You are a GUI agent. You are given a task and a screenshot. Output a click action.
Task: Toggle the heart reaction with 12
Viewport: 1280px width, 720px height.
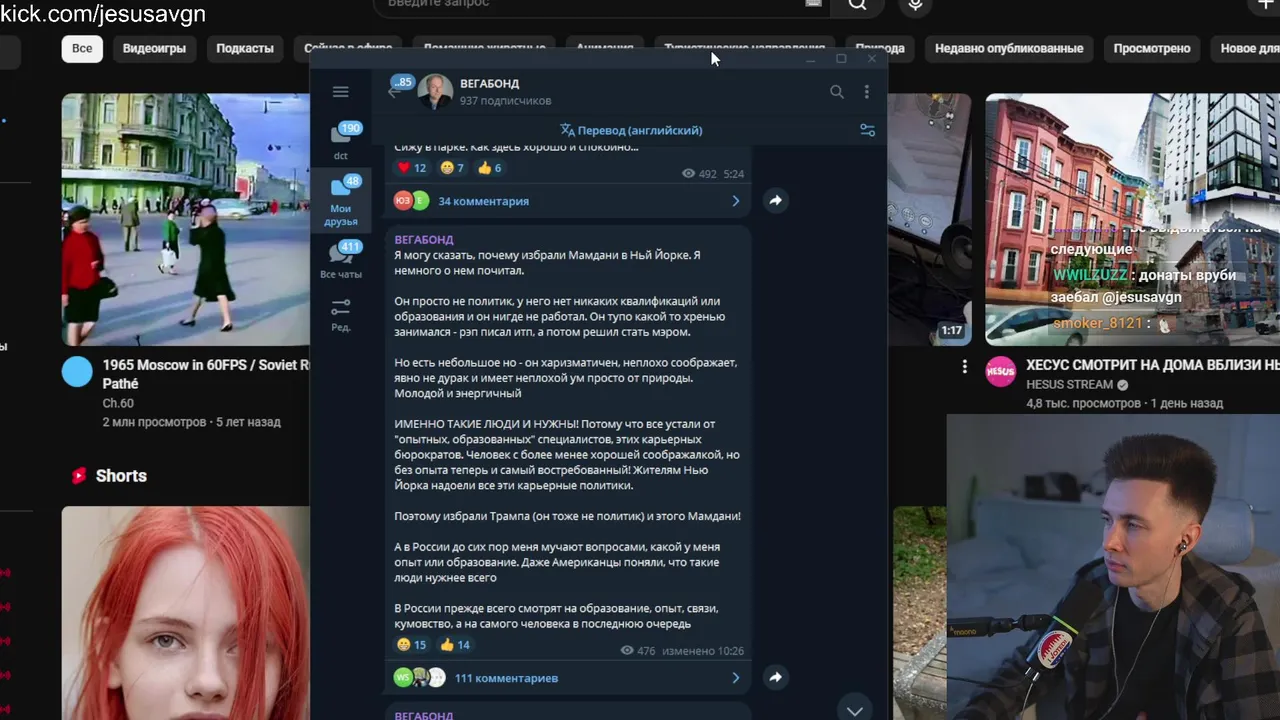tap(412, 168)
